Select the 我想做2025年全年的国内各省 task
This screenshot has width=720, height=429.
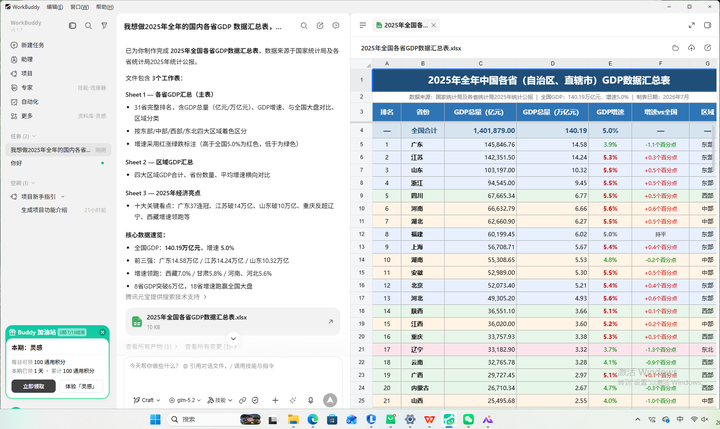(x=58, y=150)
